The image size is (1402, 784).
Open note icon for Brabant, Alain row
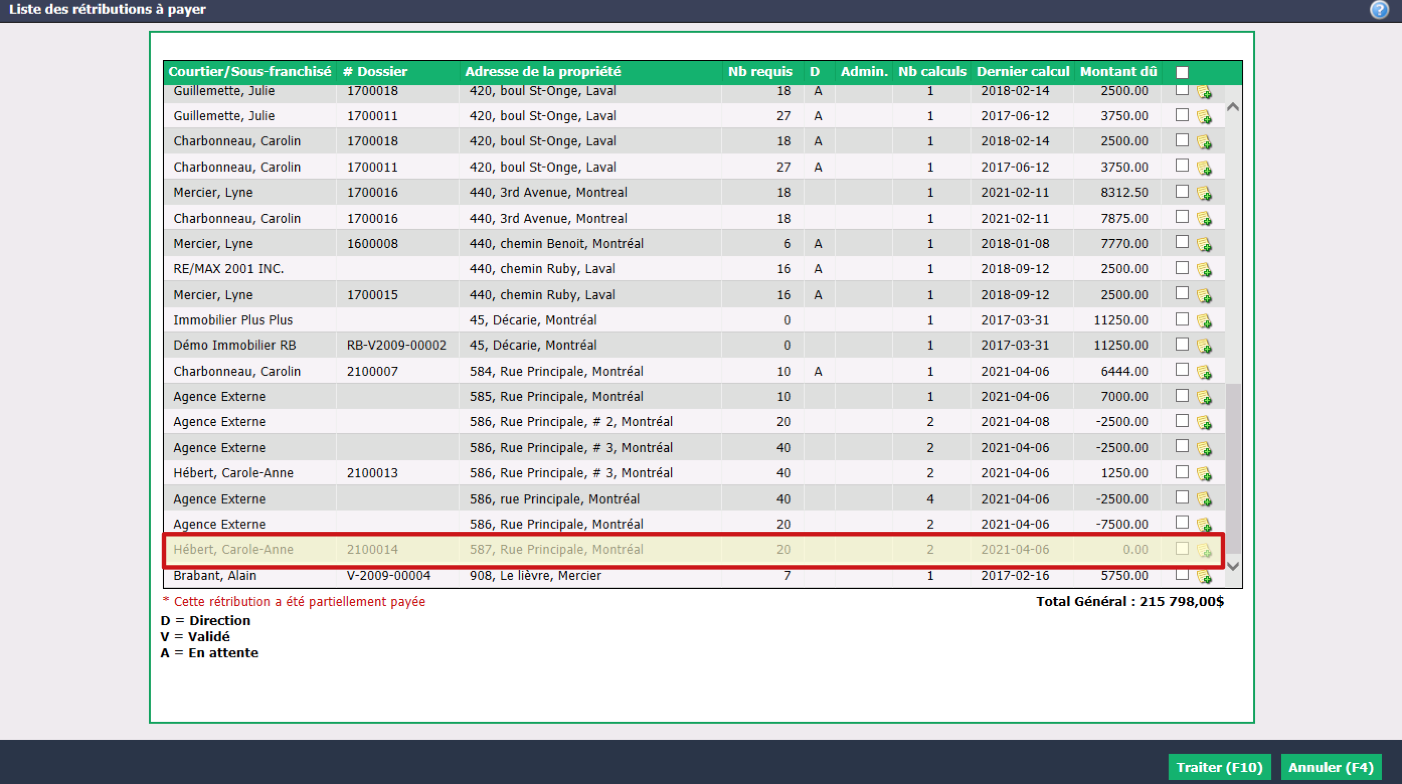[1204, 577]
